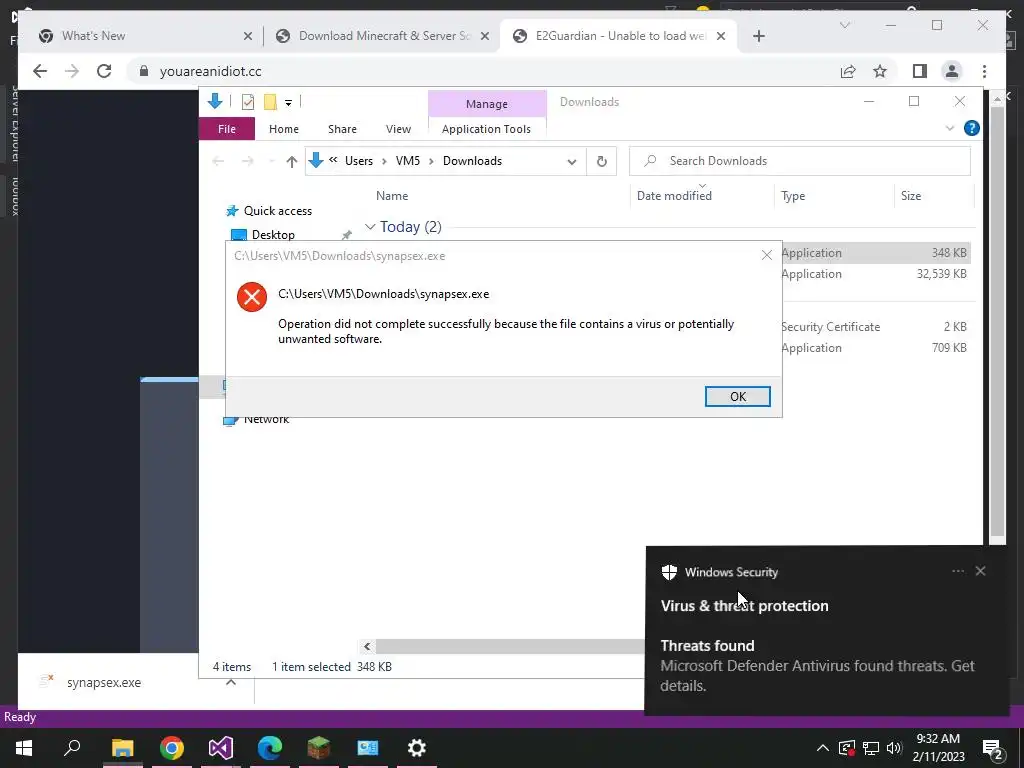1024x768 pixels.
Task: Sort by the Size column header
Action: (x=910, y=195)
